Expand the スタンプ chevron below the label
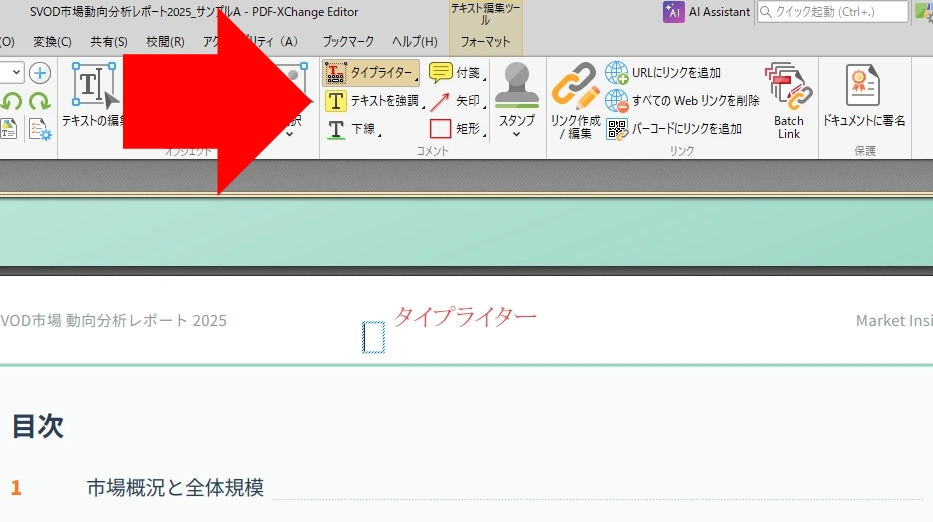The height and width of the screenshot is (522, 933). coord(516,135)
